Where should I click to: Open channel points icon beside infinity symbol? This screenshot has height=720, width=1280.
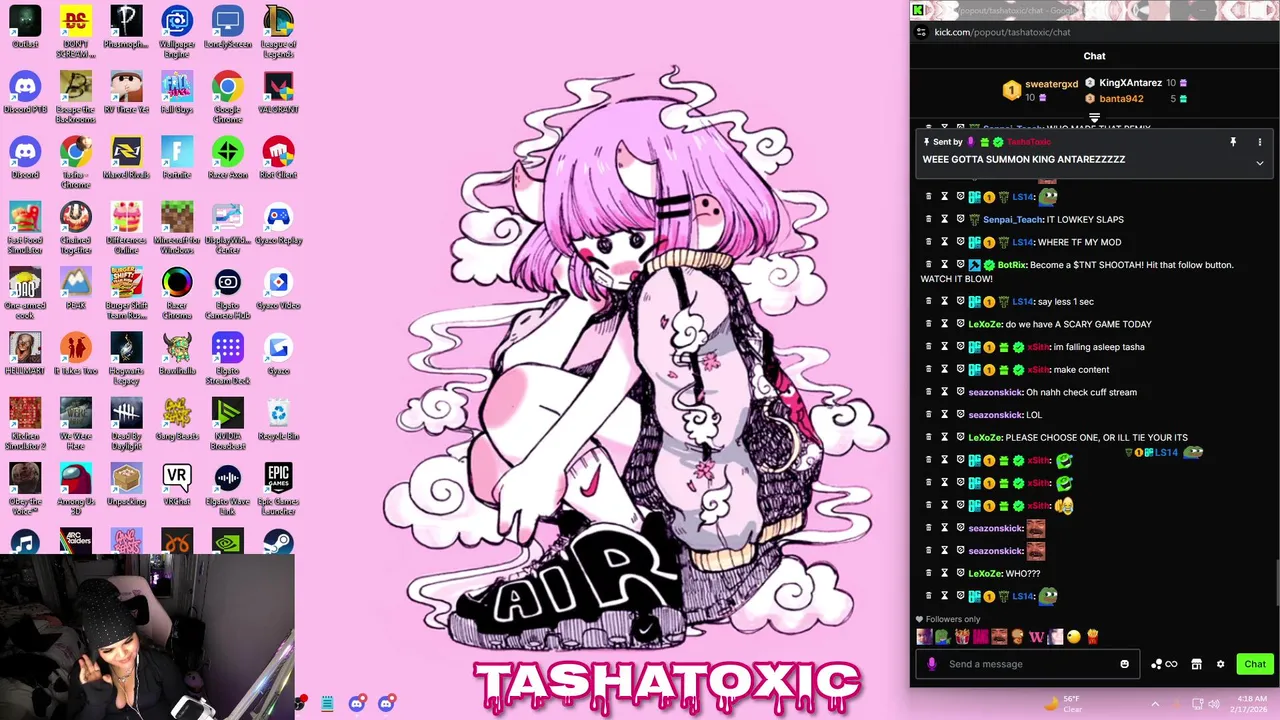pyautogui.click(x=1157, y=664)
